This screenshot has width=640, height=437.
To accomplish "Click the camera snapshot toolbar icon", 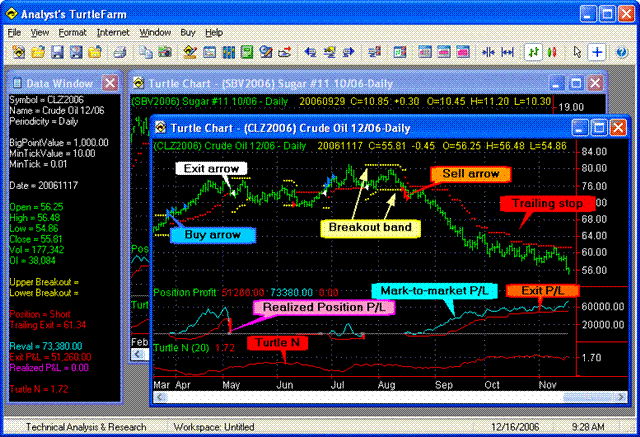I will [165, 52].
